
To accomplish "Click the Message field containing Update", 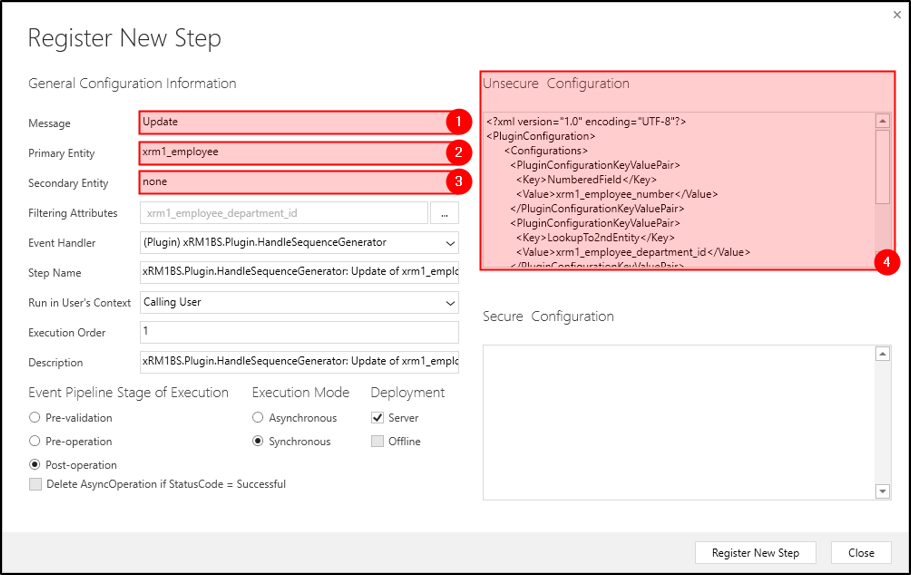I will click(290, 122).
